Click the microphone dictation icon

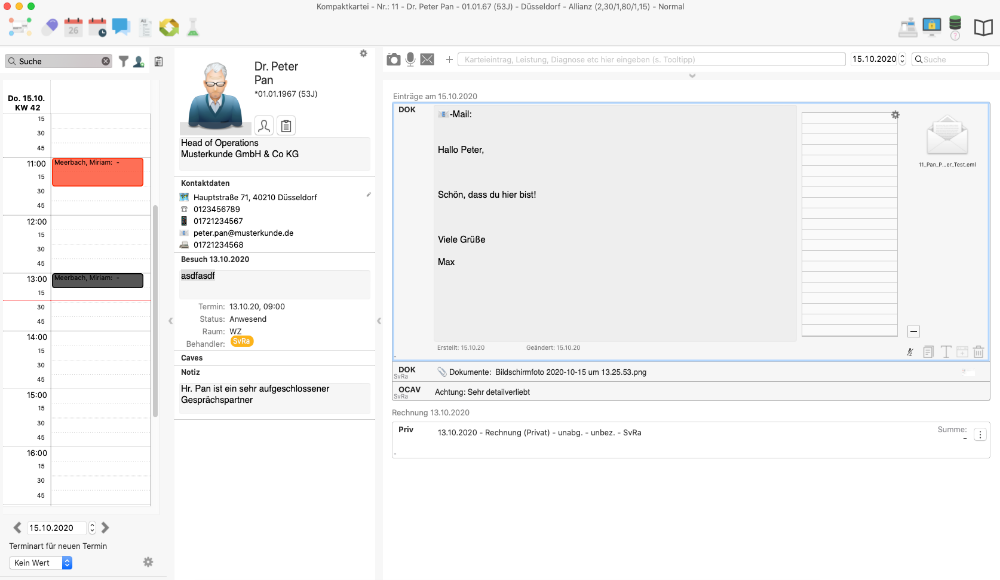click(x=410, y=60)
